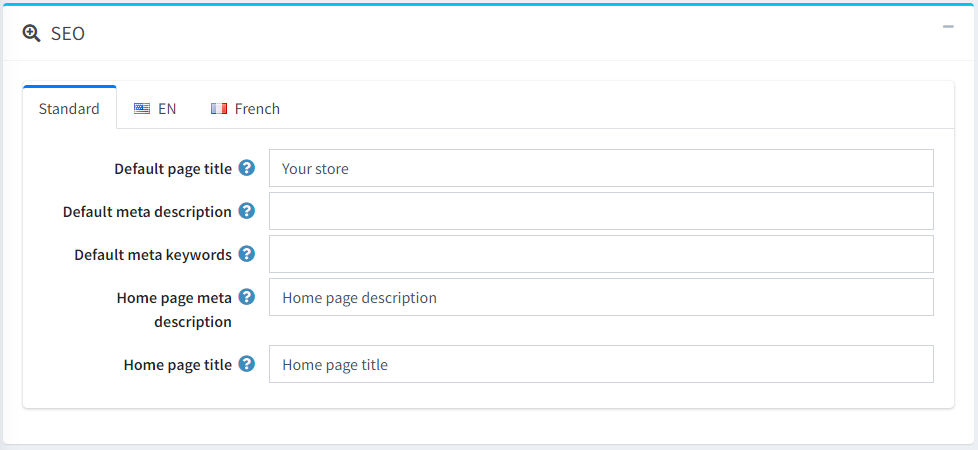Click the French flag icon
Screen dimensions: 978x450
pos(219,109)
